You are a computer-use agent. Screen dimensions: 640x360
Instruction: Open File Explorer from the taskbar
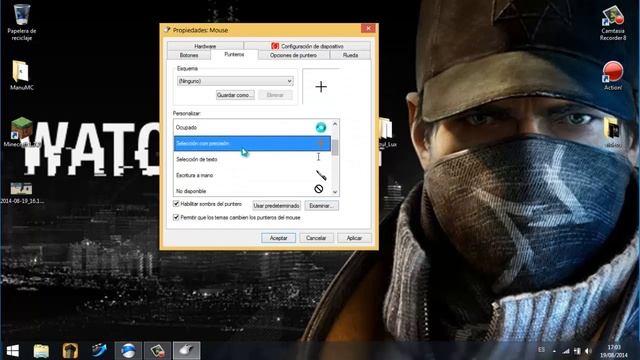point(41,351)
